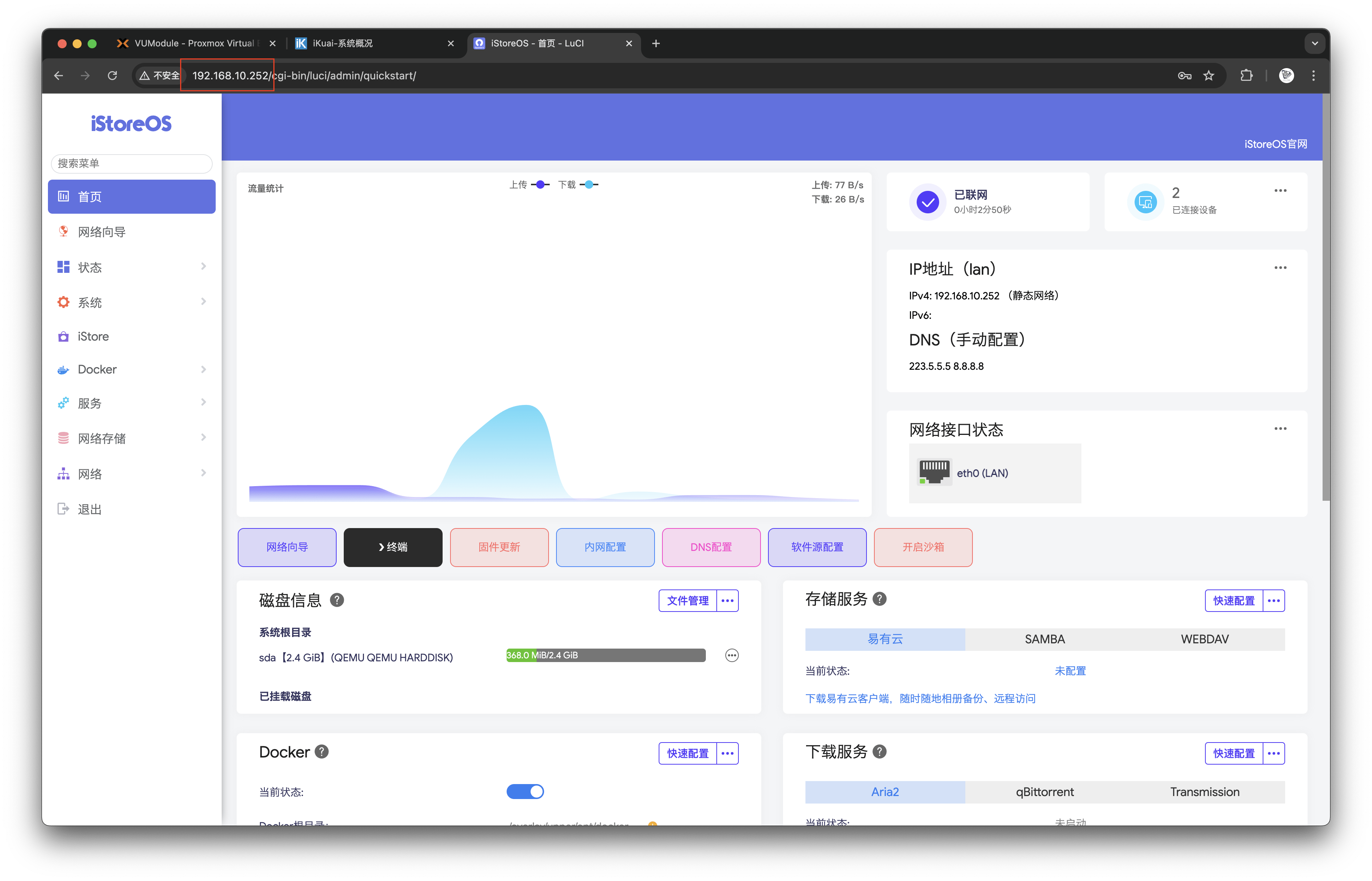
Task: Open the iStoreOS官网 link
Action: pos(1275,144)
